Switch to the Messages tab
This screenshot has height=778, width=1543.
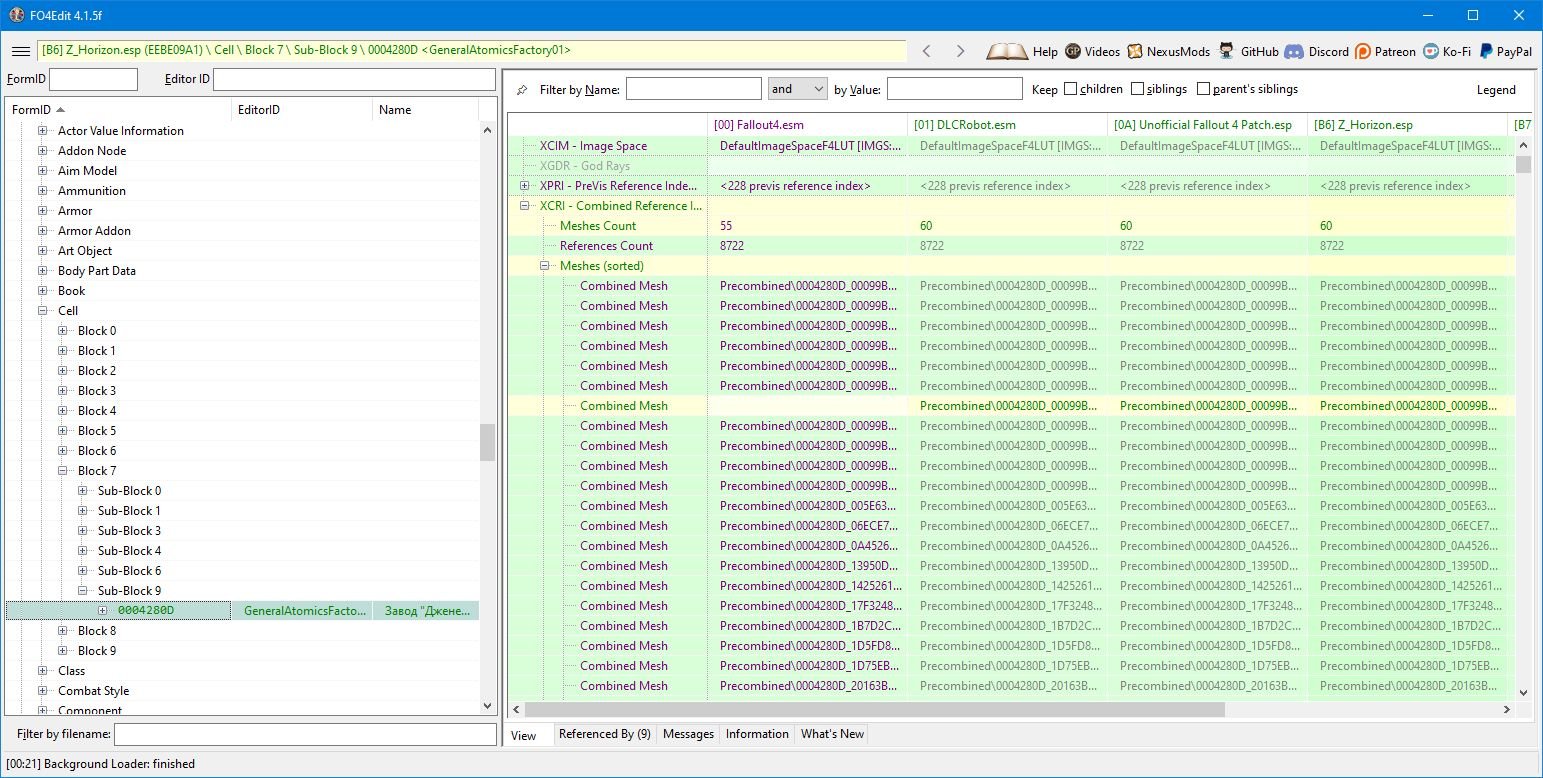click(x=688, y=734)
